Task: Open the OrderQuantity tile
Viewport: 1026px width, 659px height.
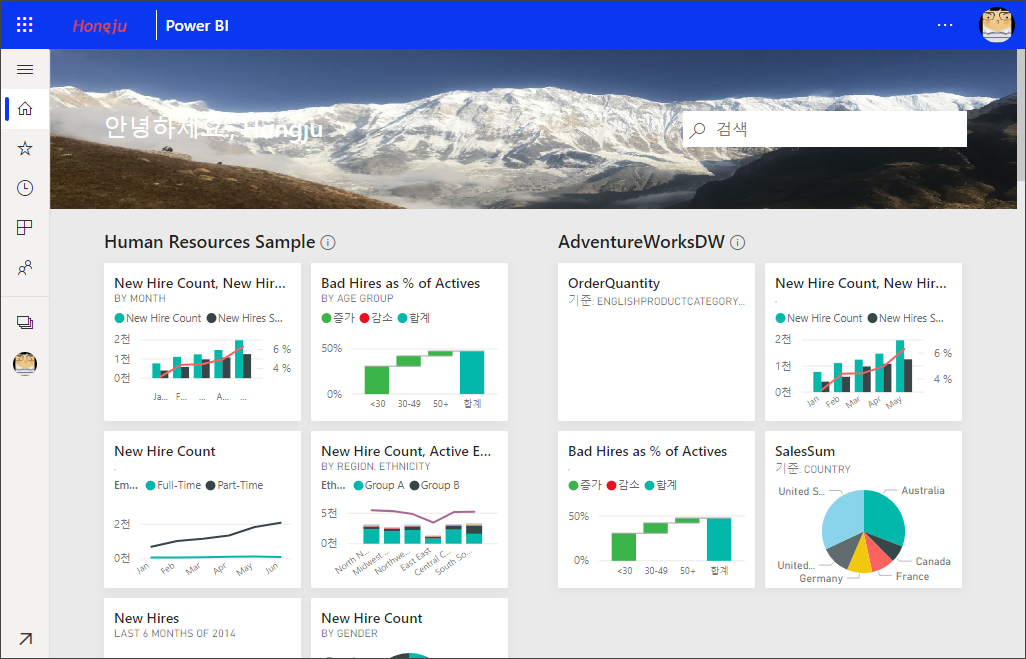Action: 656,342
